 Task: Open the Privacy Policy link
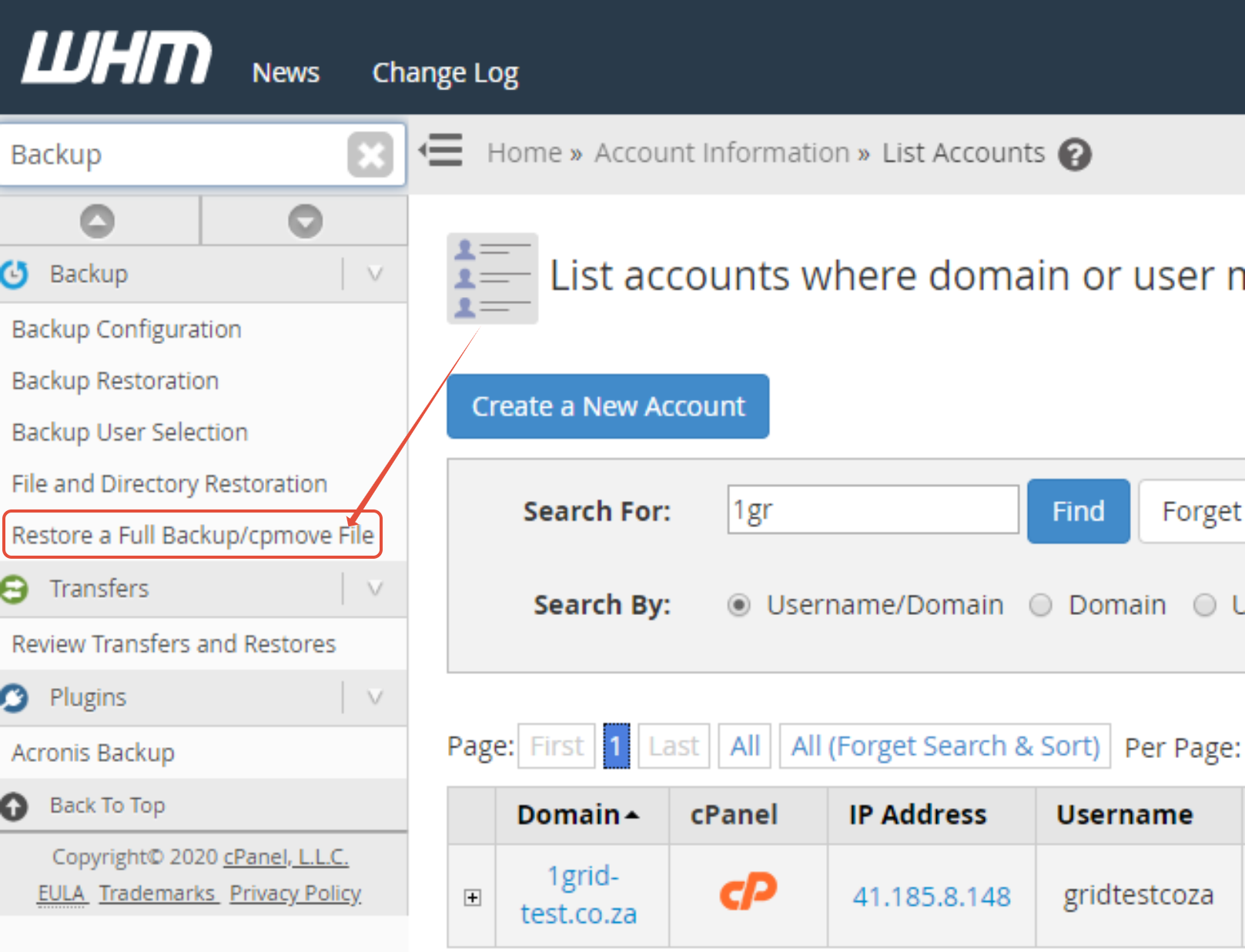pos(296,894)
